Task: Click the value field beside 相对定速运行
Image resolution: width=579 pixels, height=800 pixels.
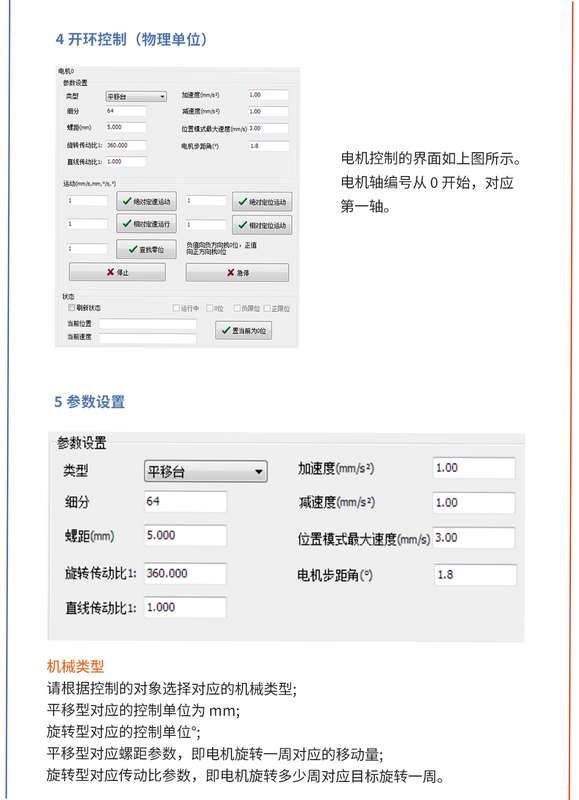Action: (87, 223)
